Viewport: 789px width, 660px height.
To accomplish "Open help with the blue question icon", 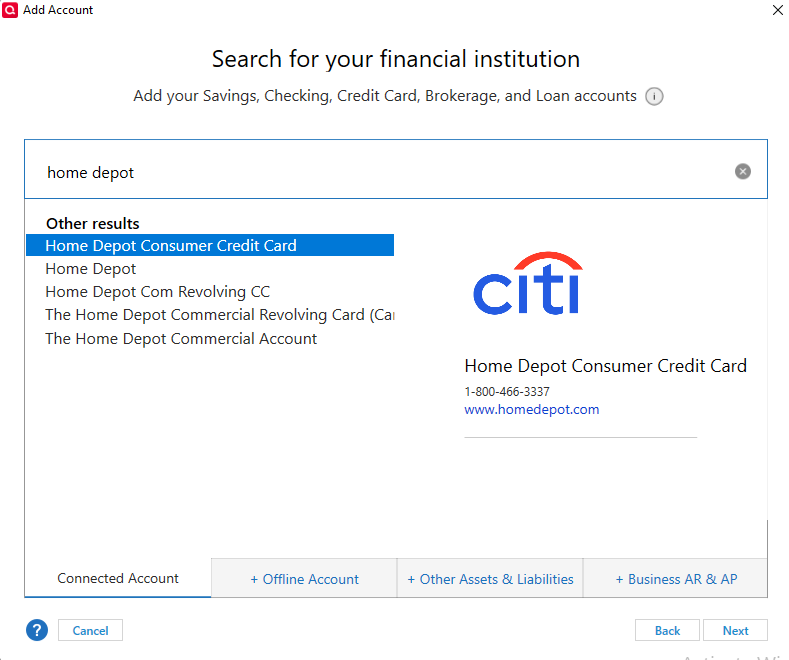I will (37, 630).
